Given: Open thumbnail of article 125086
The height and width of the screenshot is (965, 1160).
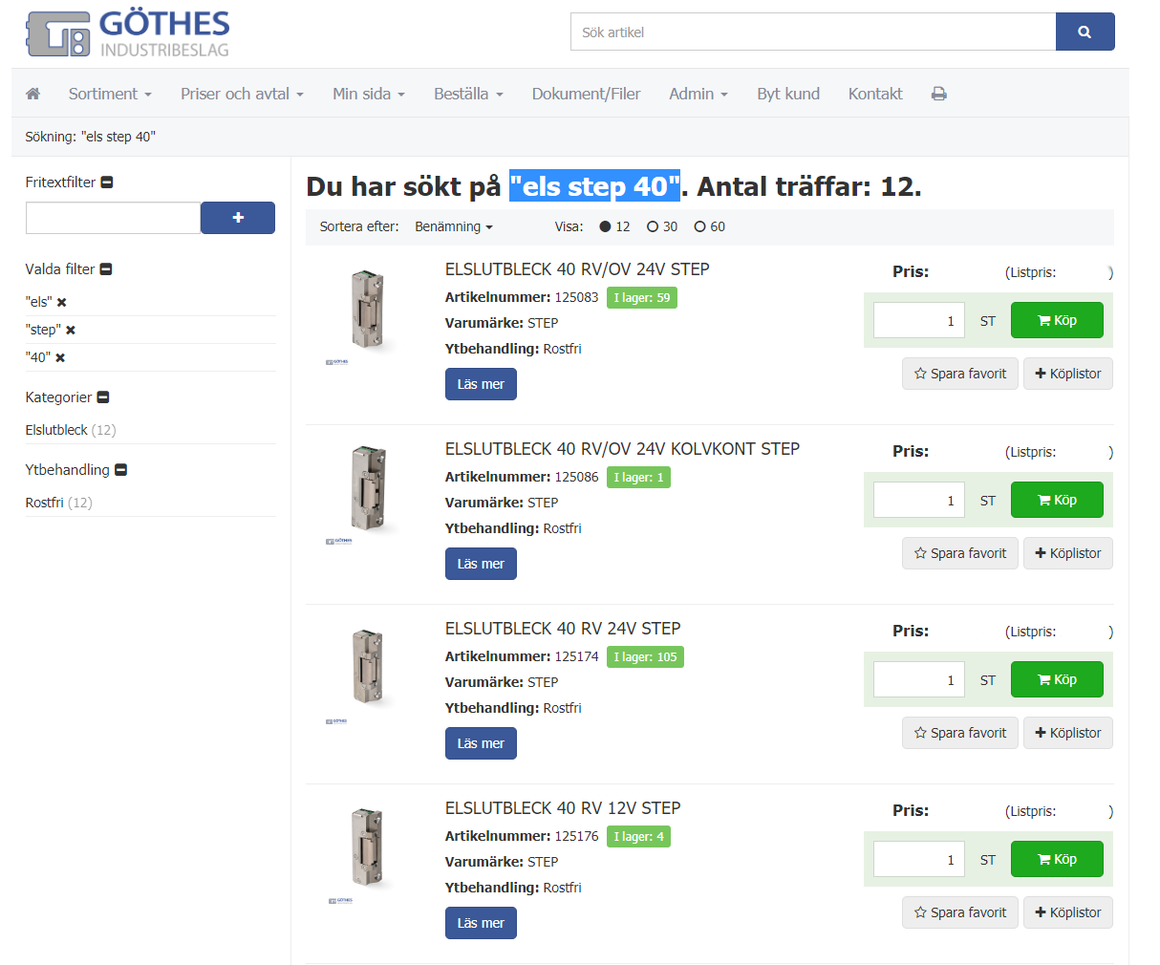Looking at the screenshot, I should tap(366, 494).
